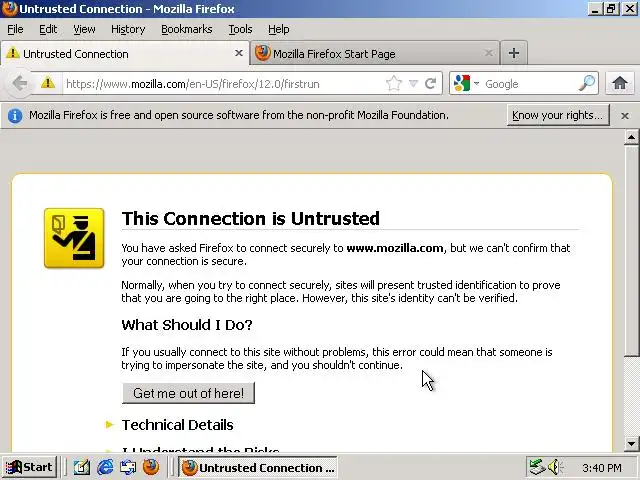
Task: Close the Untrusted Connection tab
Action: (x=239, y=53)
